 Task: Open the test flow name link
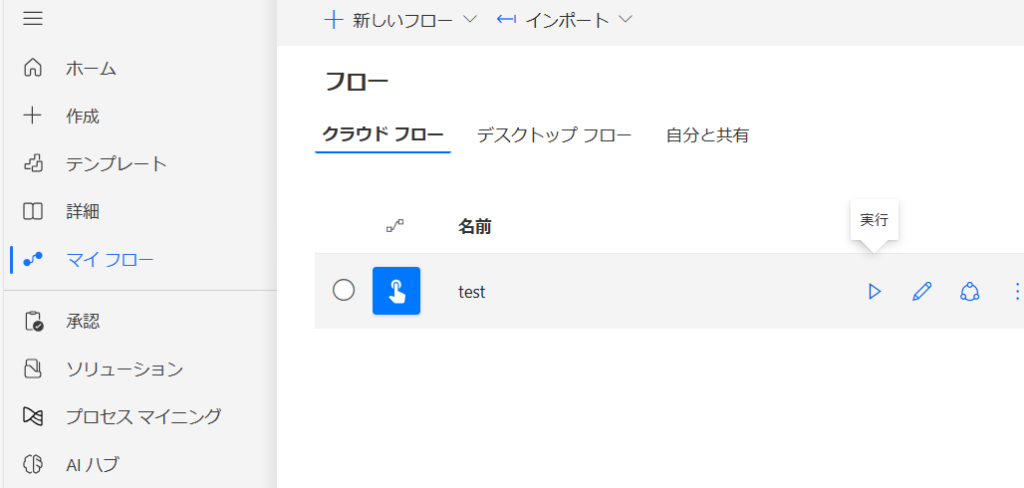click(471, 292)
